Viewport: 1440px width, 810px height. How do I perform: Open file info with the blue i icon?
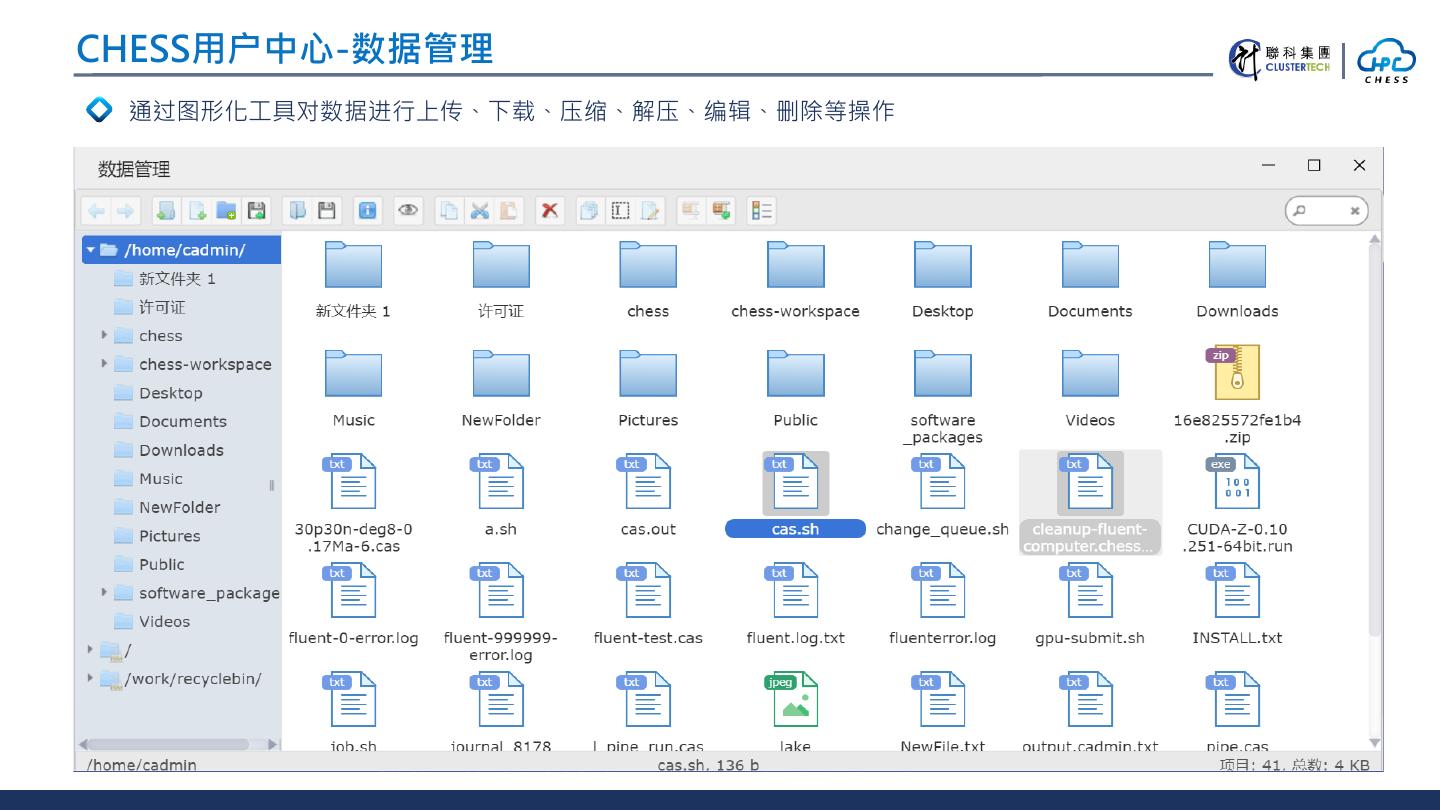[x=368, y=211]
